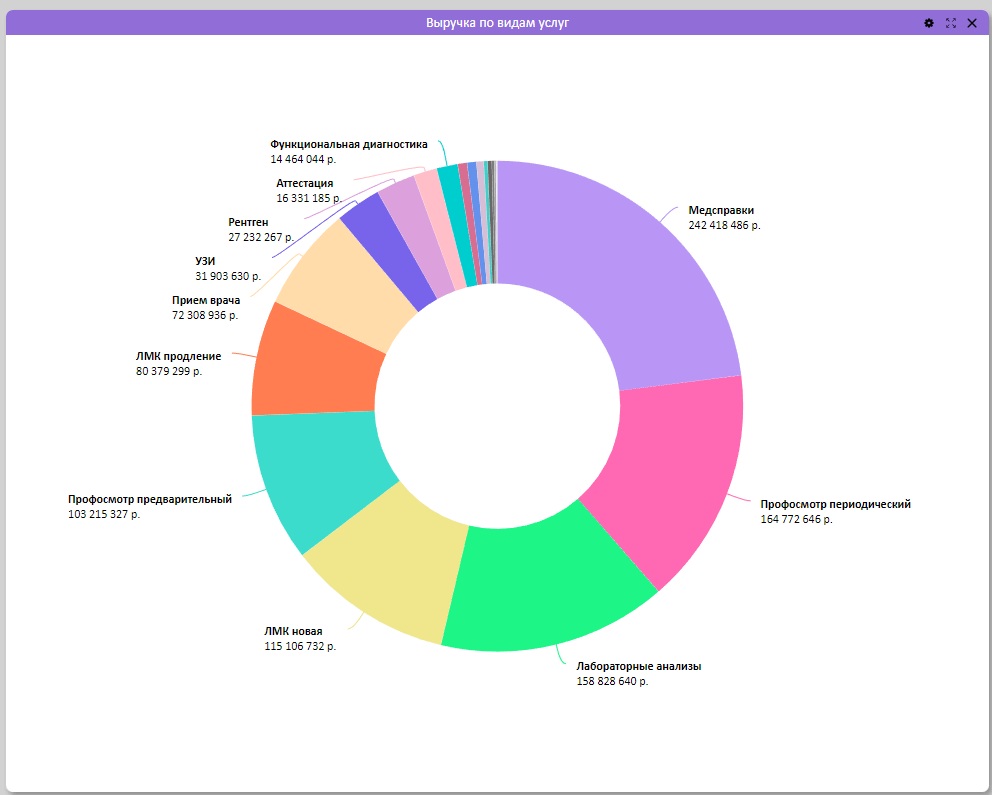Click the ЛМК новая label
The height and width of the screenshot is (795, 992).
click(x=293, y=631)
